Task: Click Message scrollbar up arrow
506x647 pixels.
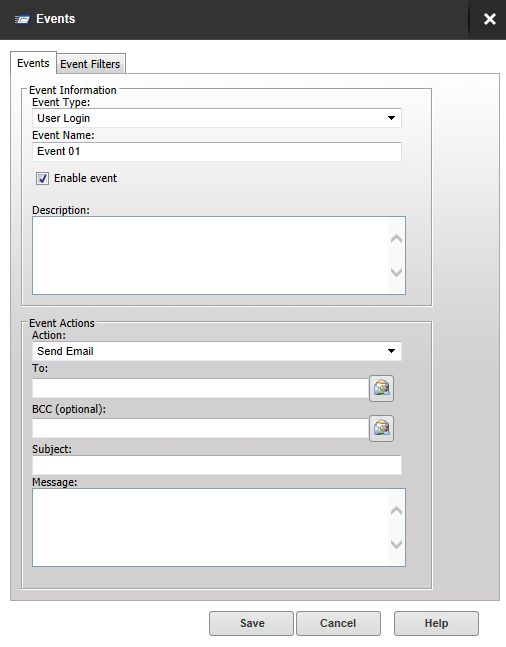Action: [396, 511]
